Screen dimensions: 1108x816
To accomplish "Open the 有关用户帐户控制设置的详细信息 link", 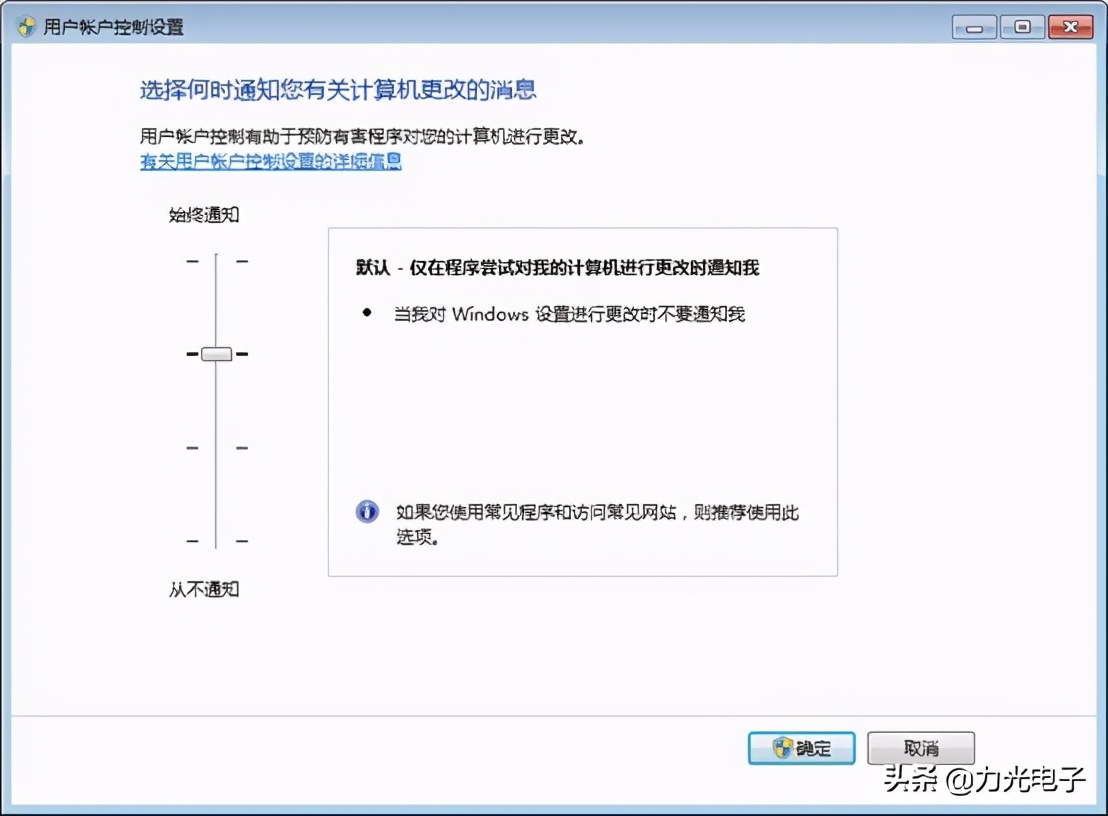I will (x=270, y=161).
